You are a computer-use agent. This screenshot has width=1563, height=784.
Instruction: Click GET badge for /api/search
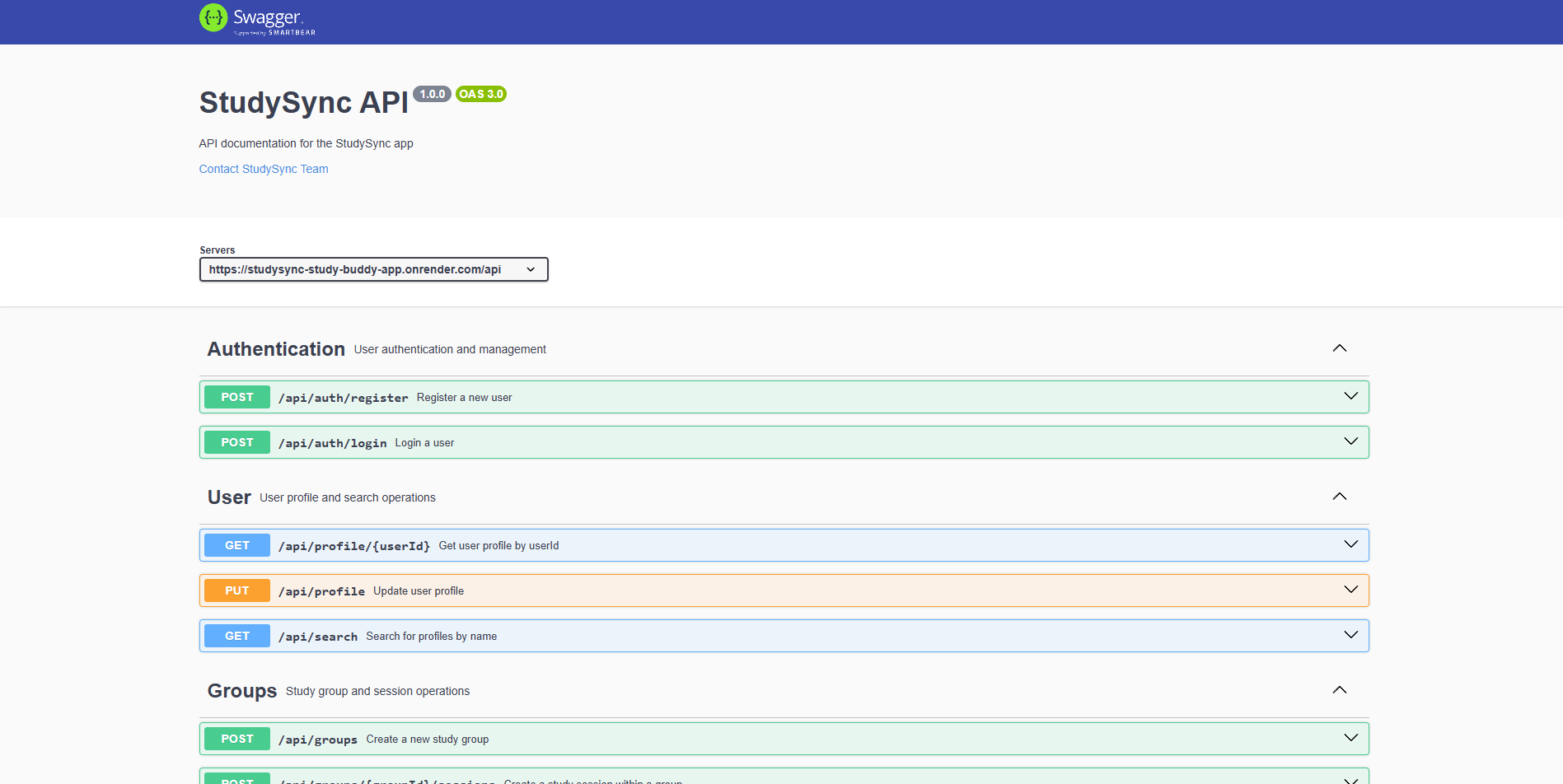pyautogui.click(x=237, y=636)
